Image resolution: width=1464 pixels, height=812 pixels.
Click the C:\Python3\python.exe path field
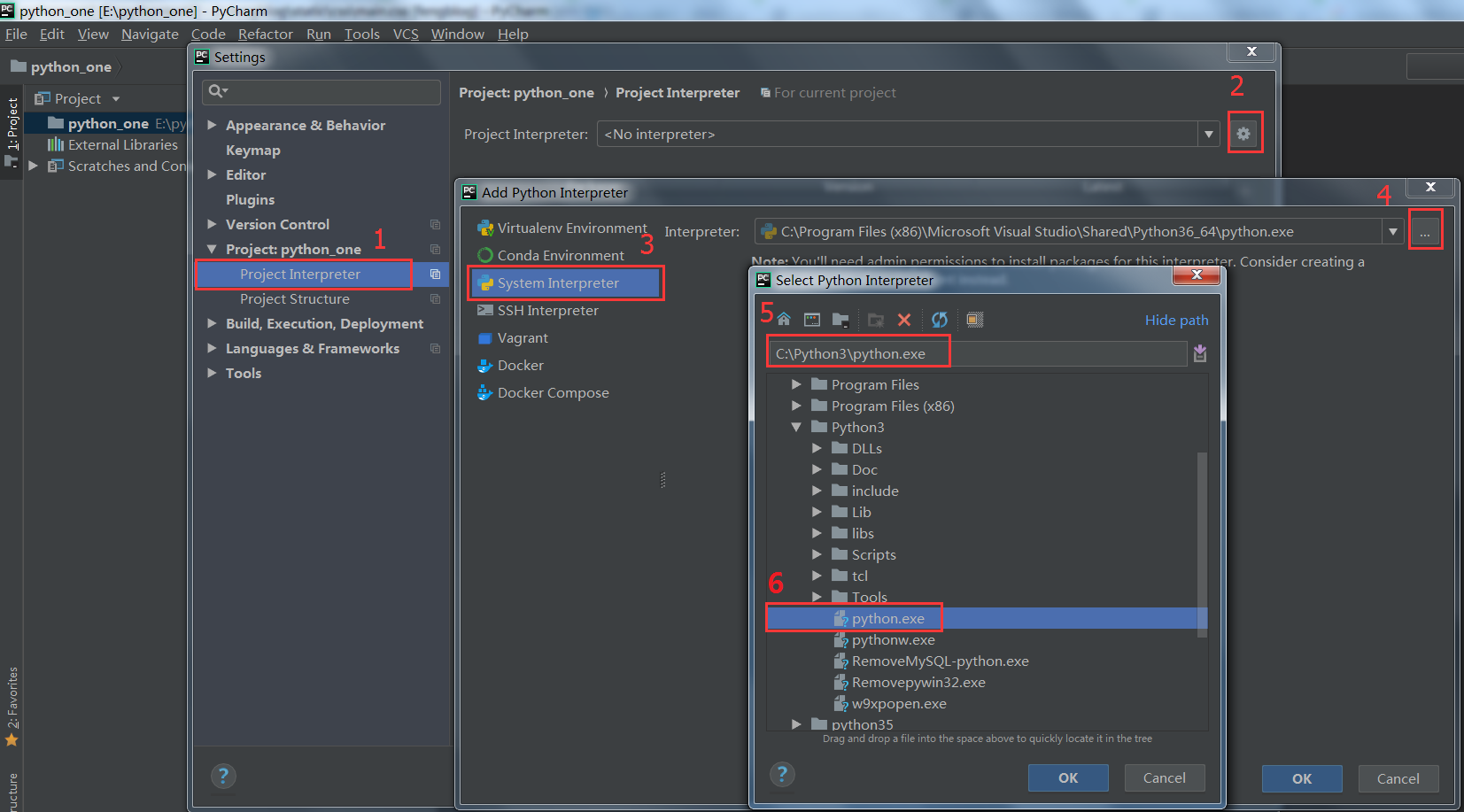(977, 354)
